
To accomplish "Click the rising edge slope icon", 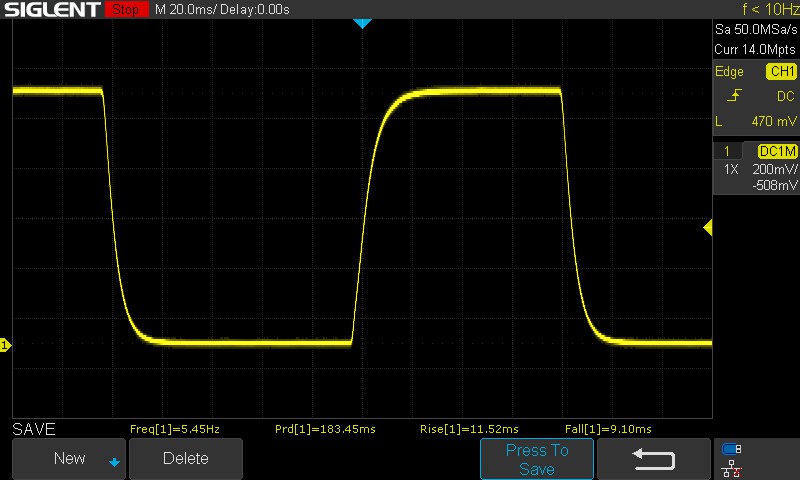I will click(735, 95).
